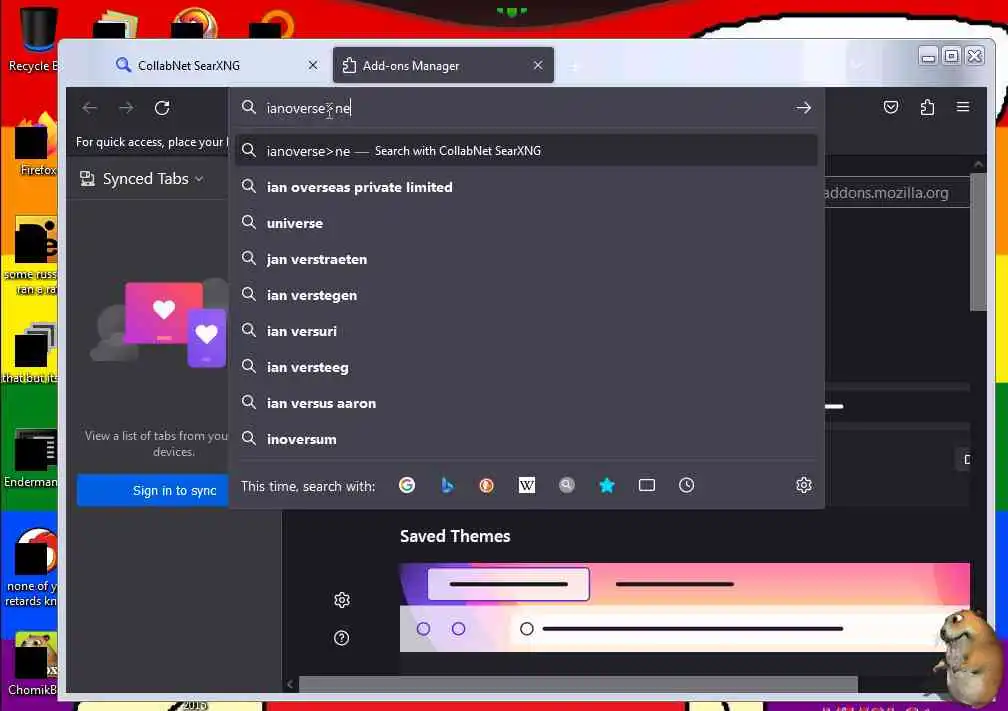Close the CollabNet SearXNG tab

click(312, 66)
